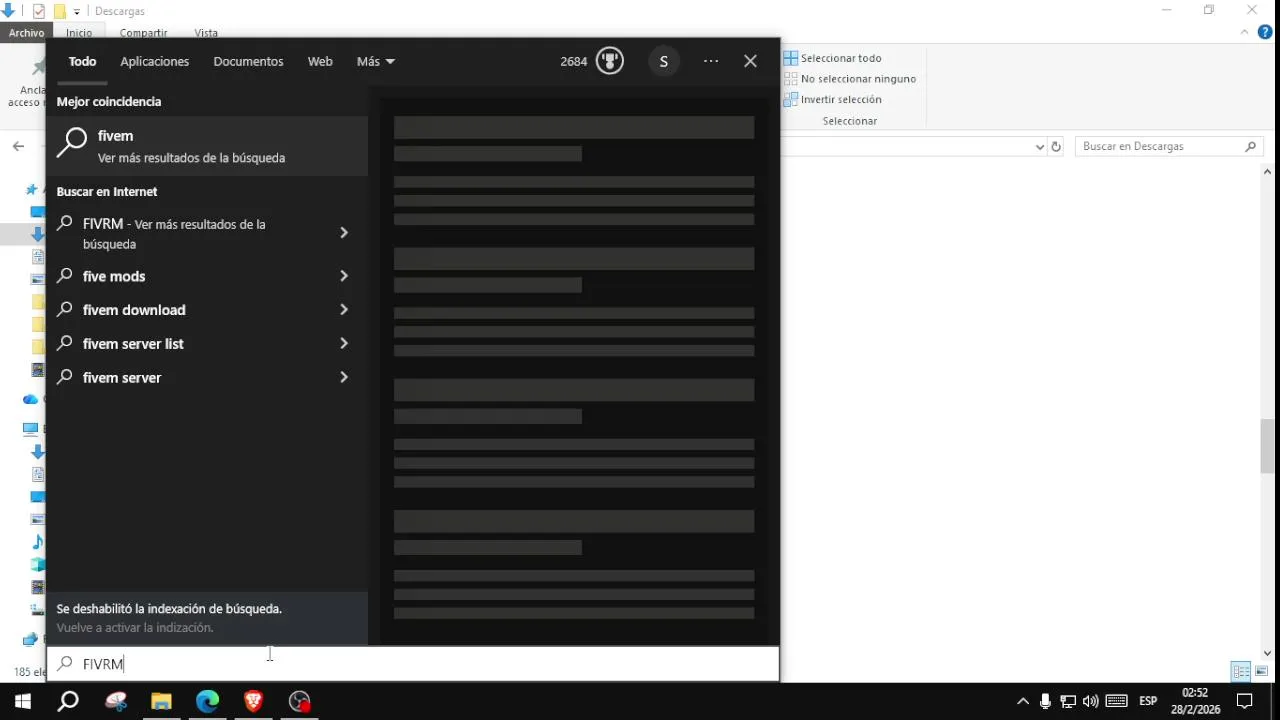Open network status tray icon
The height and width of the screenshot is (720, 1280).
(x=1067, y=701)
